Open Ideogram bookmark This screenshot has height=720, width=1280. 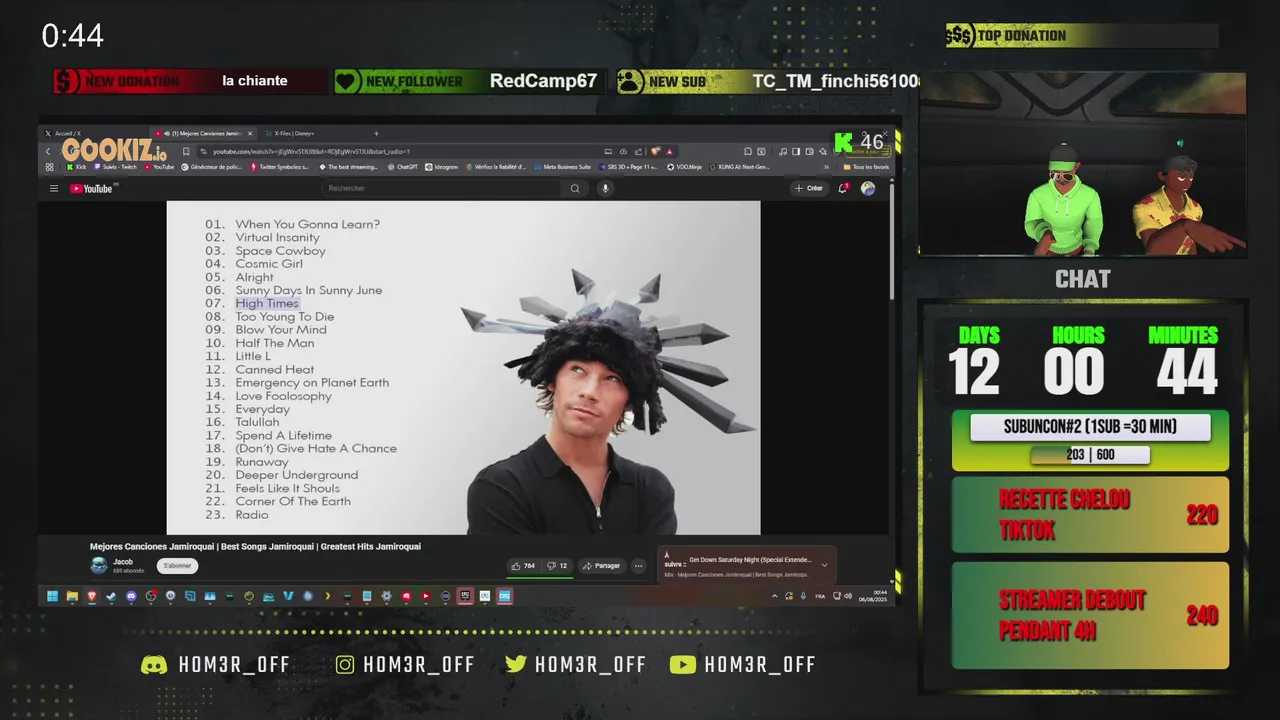tap(441, 167)
